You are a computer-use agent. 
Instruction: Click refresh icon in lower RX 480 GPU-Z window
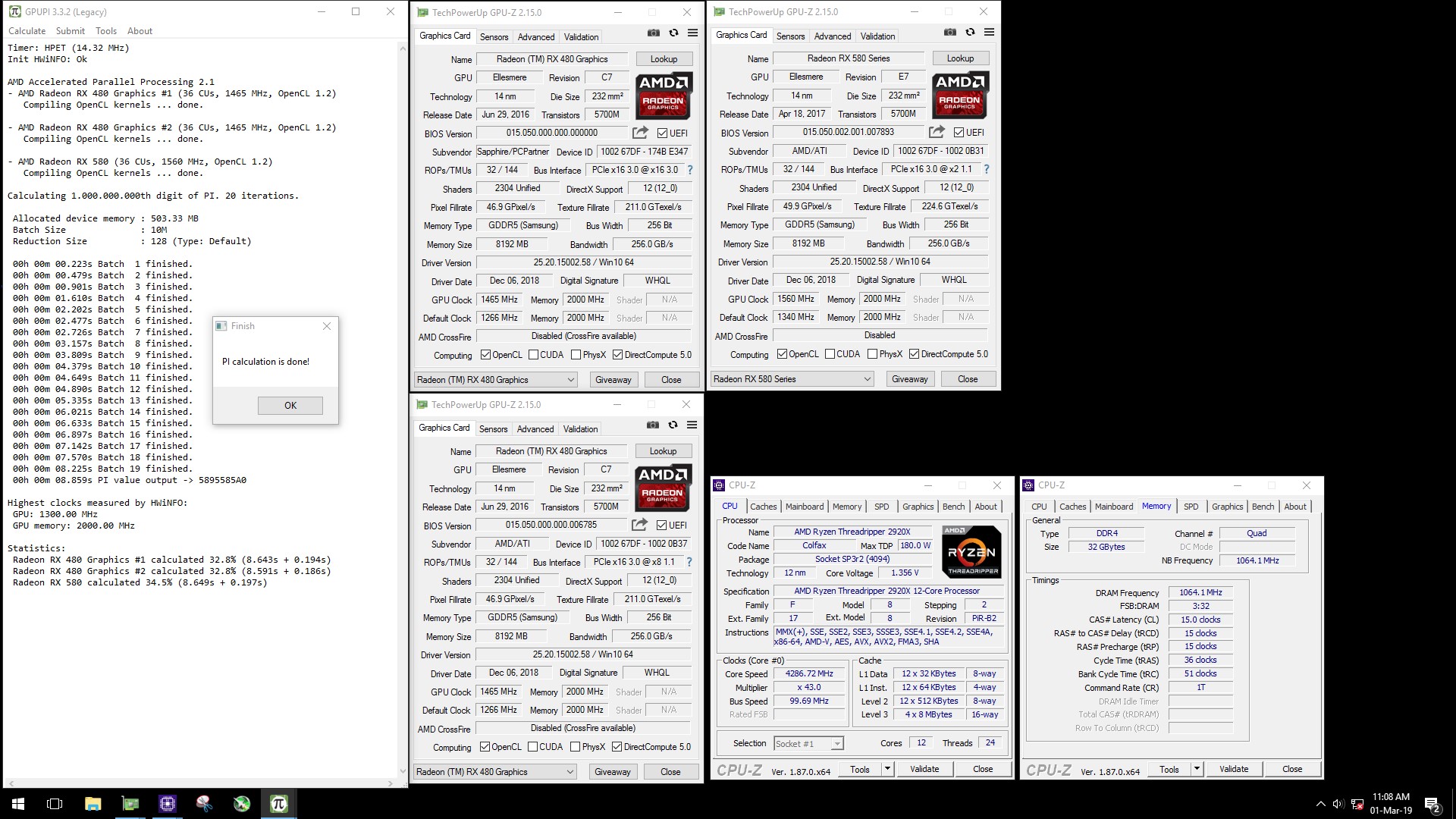tap(673, 425)
